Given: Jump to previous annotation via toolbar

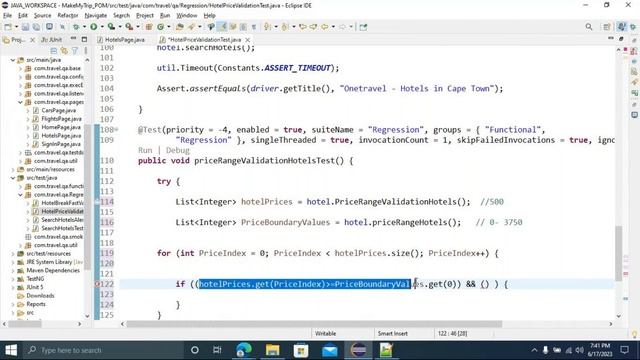Looking at the screenshot, I should tap(285, 27).
